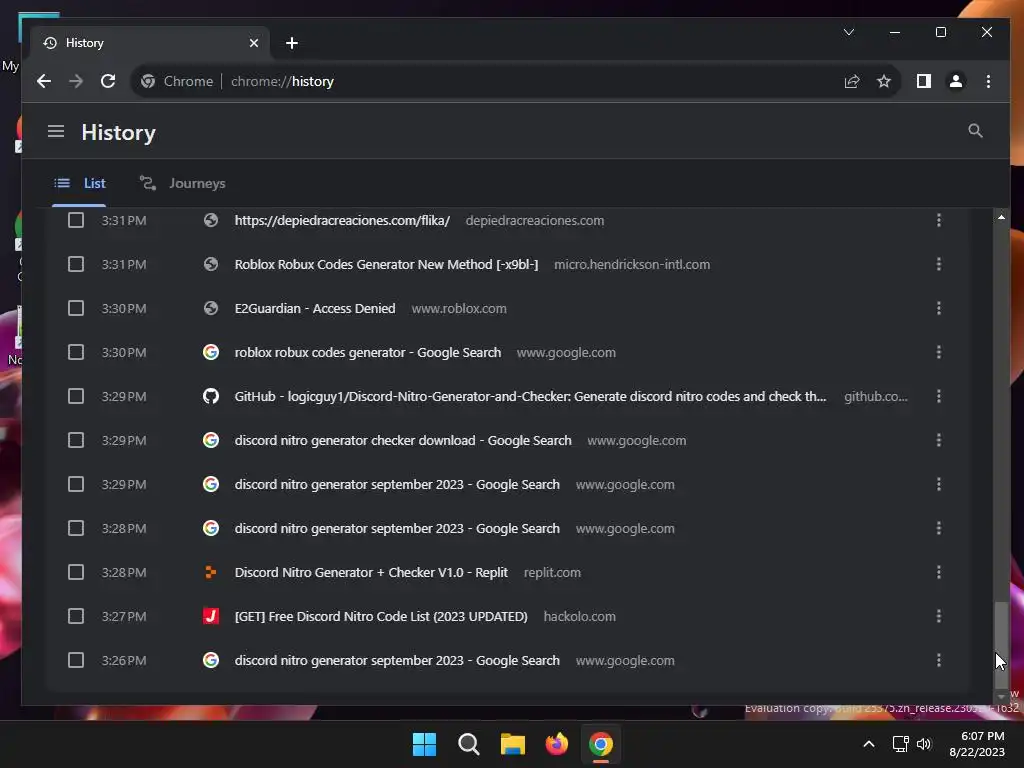Switch to the Journeys tab

pyautogui.click(x=182, y=184)
